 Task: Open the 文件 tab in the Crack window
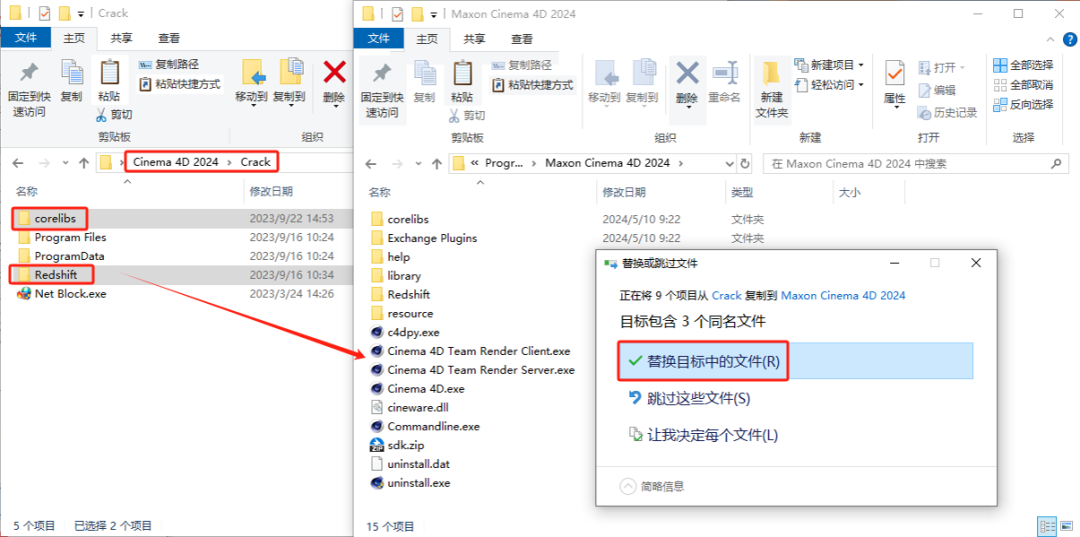click(x=26, y=39)
